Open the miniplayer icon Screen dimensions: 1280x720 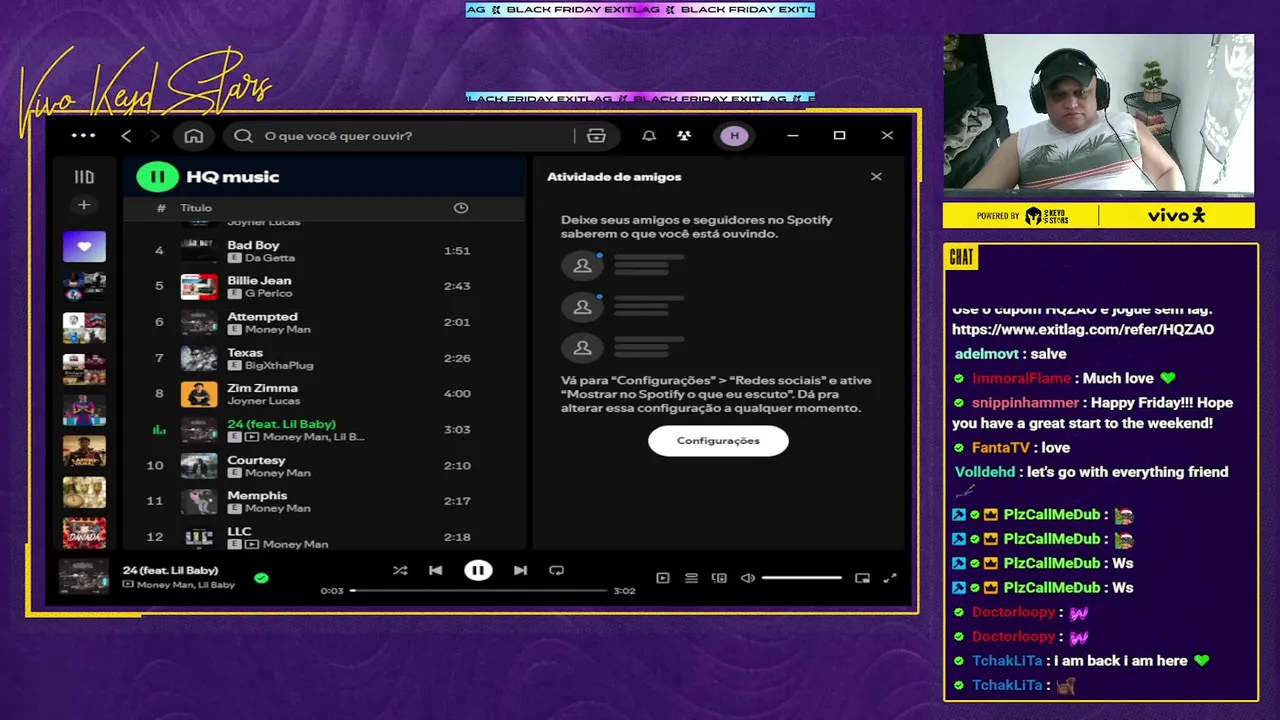coord(862,578)
